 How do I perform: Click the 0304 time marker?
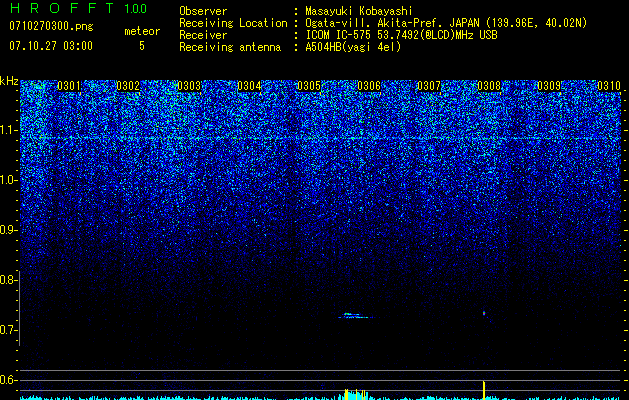click(x=249, y=86)
